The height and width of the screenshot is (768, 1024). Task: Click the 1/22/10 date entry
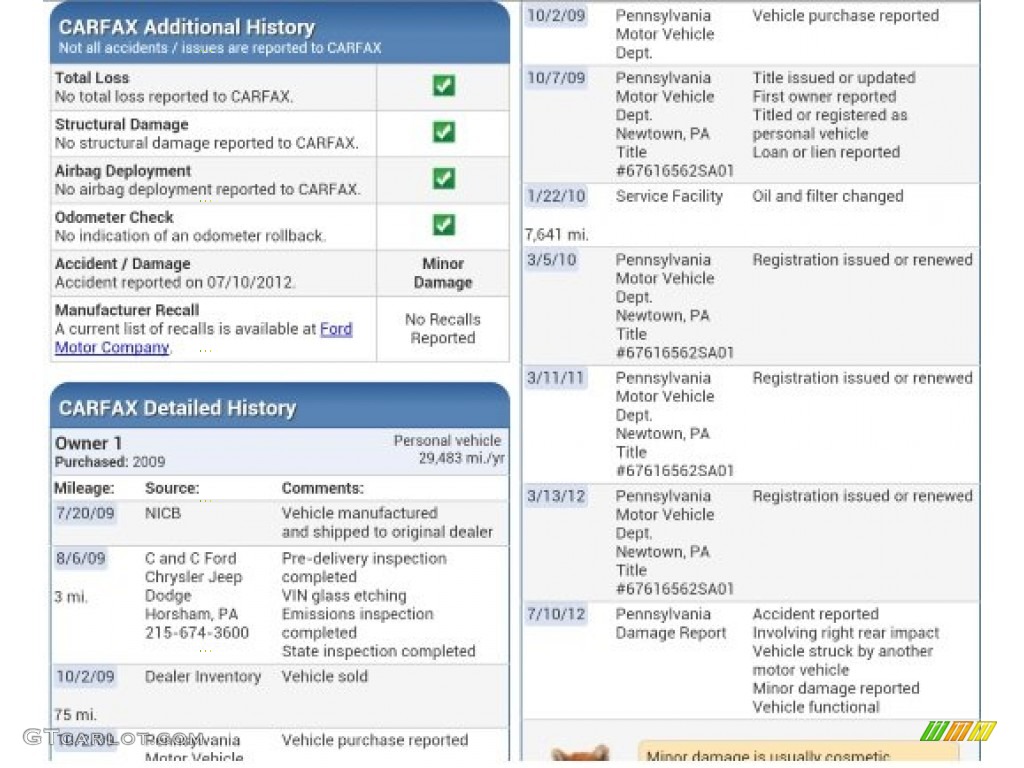pos(556,197)
